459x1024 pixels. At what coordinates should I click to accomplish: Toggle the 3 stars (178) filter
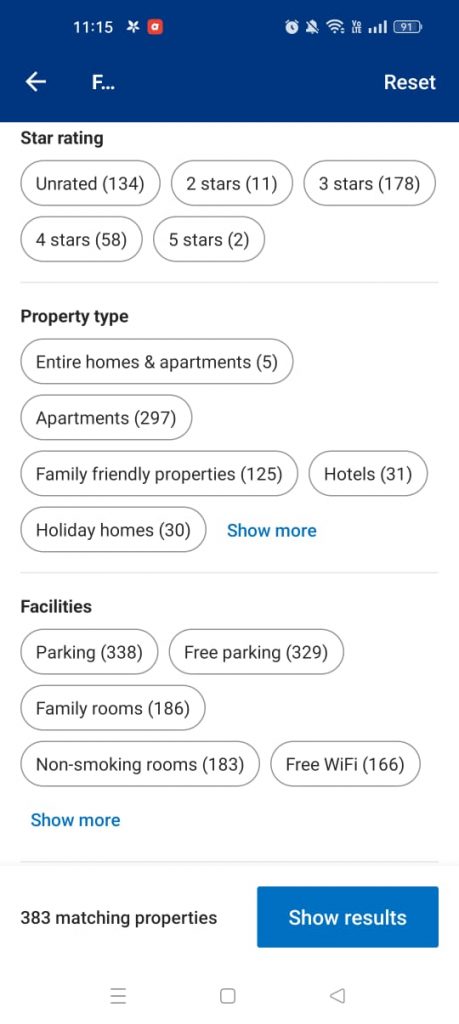coord(370,184)
